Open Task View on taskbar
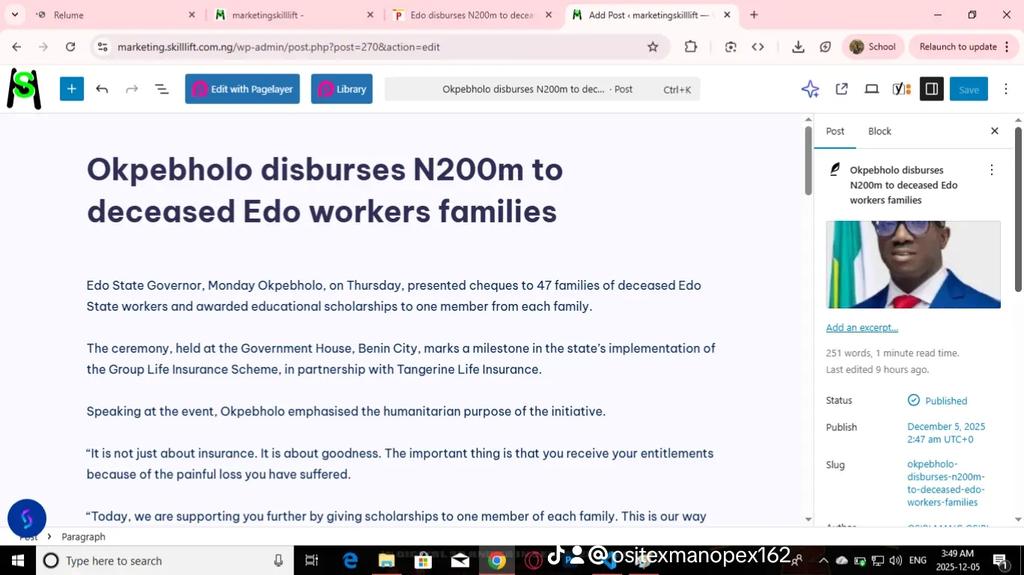 (x=312, y=561)
